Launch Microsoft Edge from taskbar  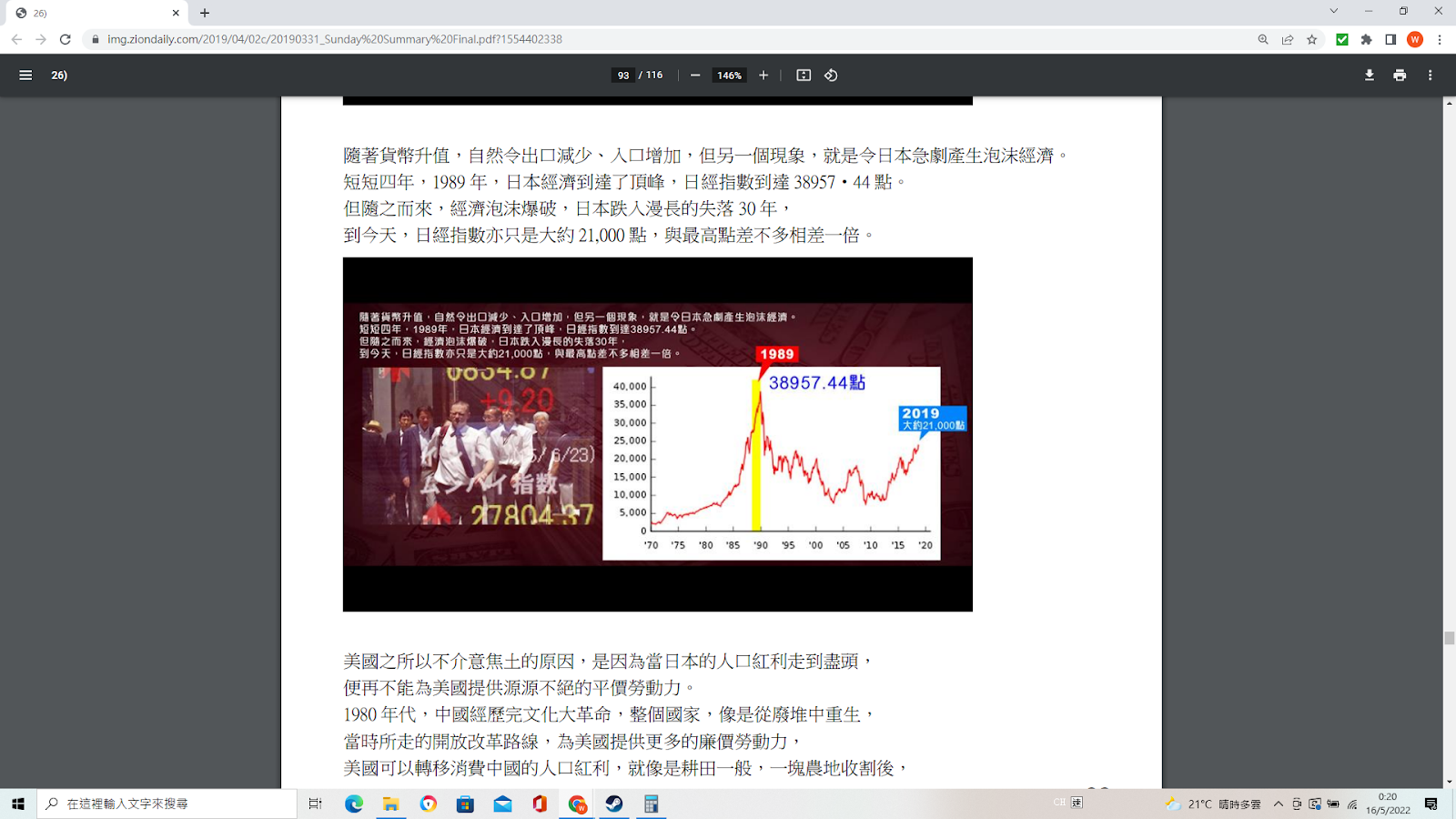[354, 804]
